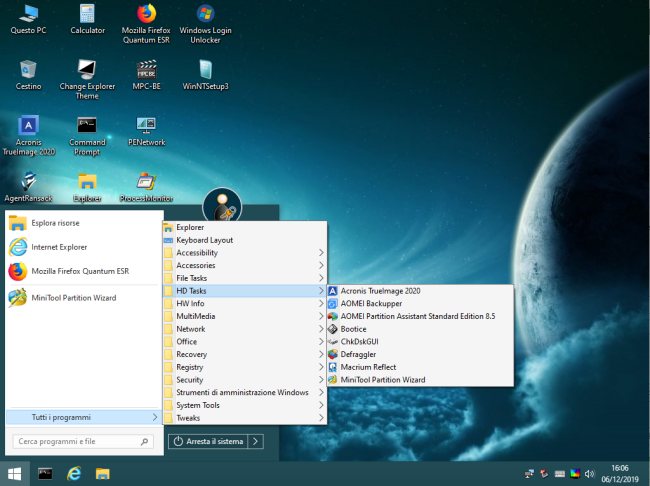Launch Internet Explorer from start menu list
The width and height of the screenshot is (650, 486).
tap(85, 247)
